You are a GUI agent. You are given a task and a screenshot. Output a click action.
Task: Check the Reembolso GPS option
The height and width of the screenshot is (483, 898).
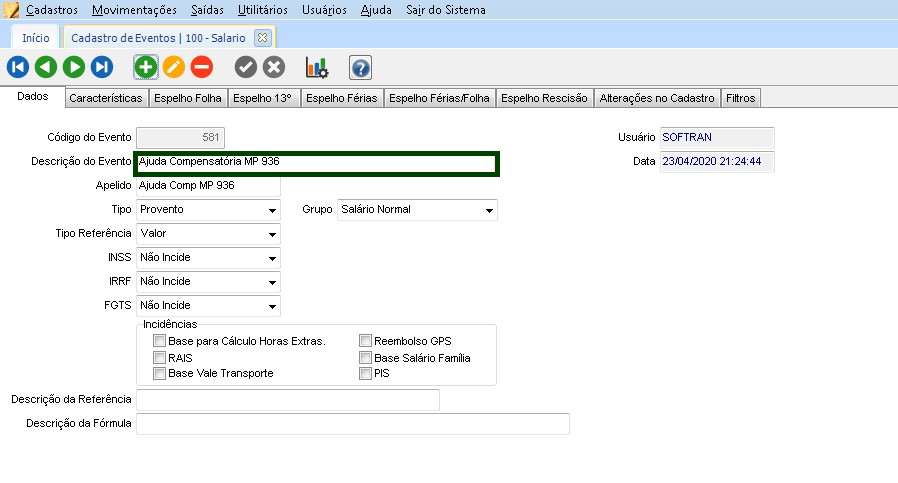point(365,341)
